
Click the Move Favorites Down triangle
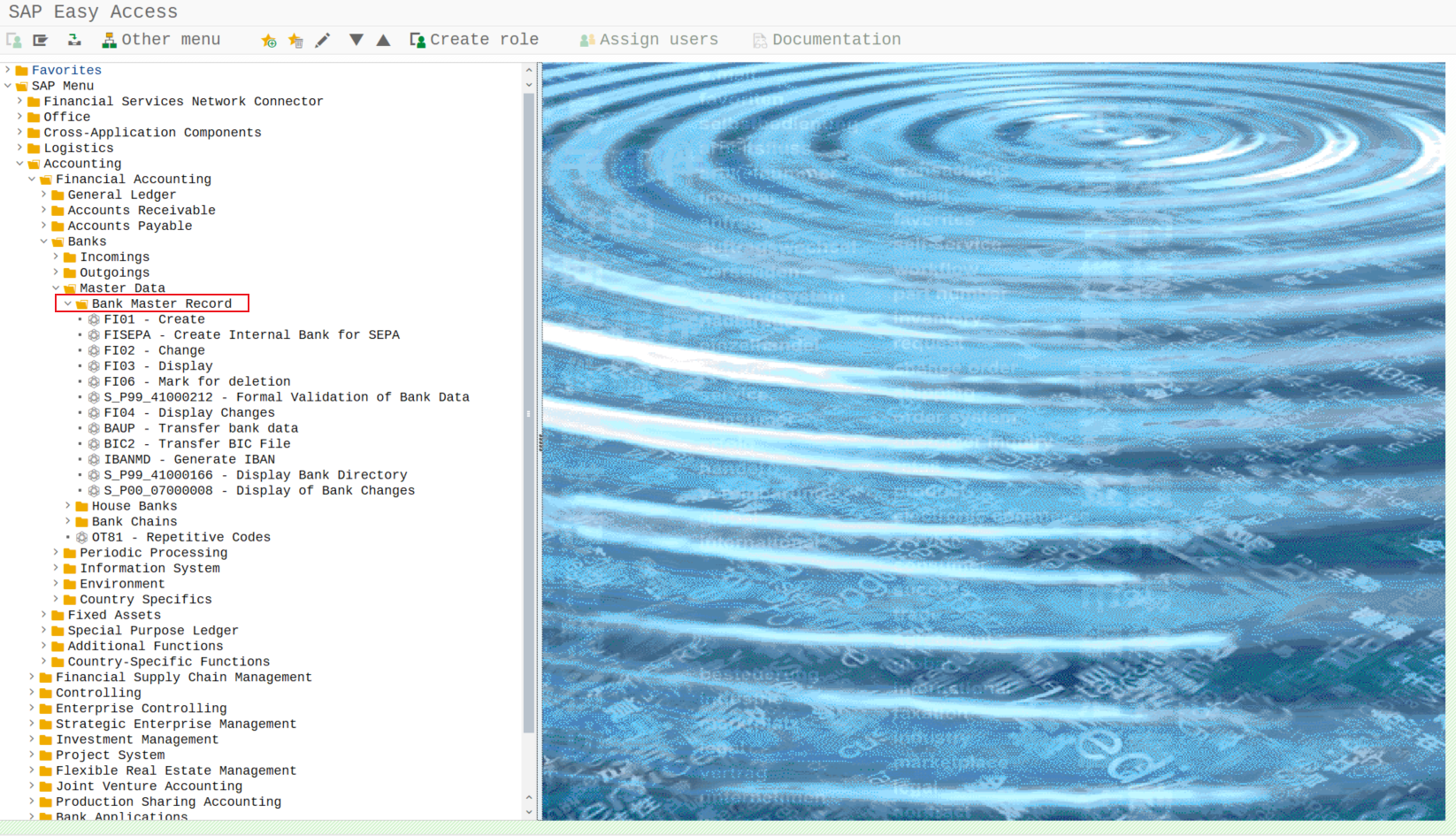356,40
